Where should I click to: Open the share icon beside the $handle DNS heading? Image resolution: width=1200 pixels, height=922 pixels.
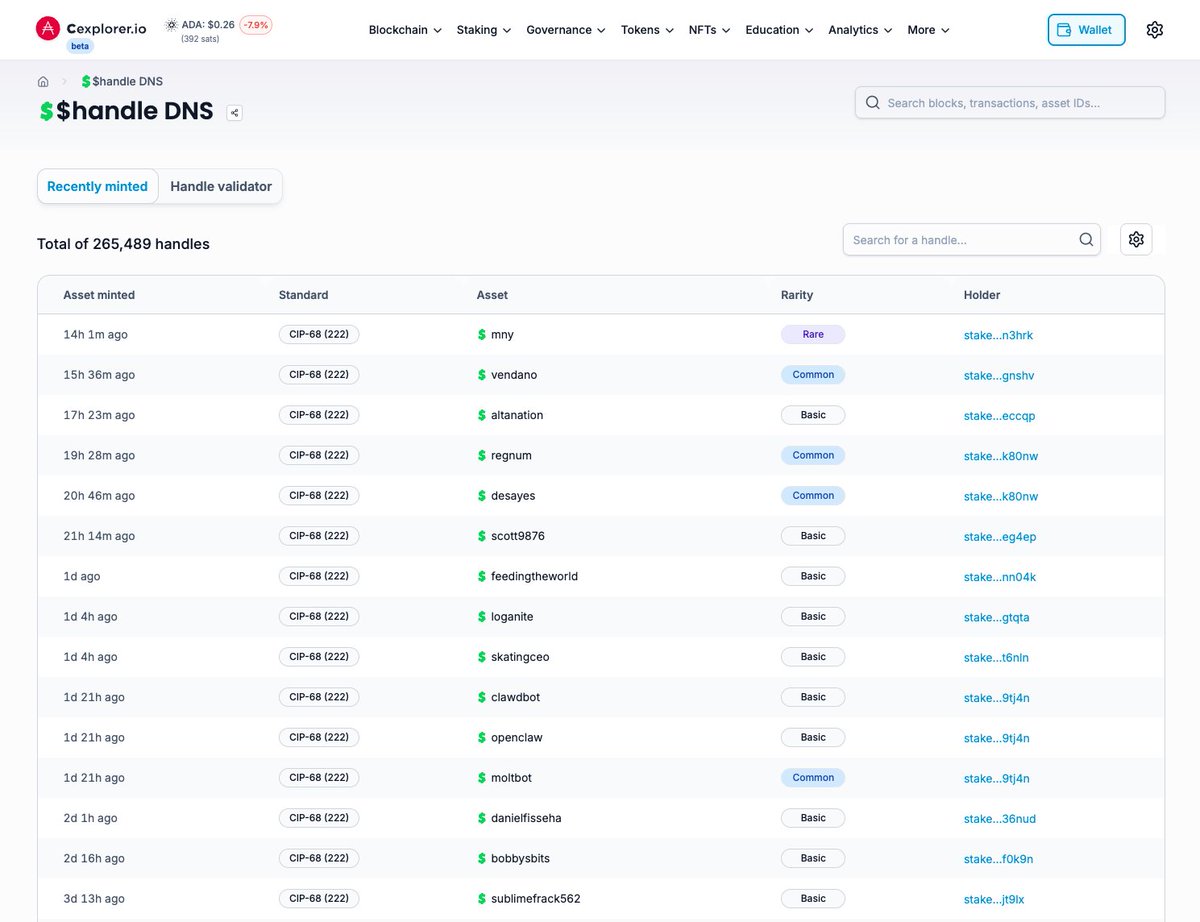[x=234, y=113]
